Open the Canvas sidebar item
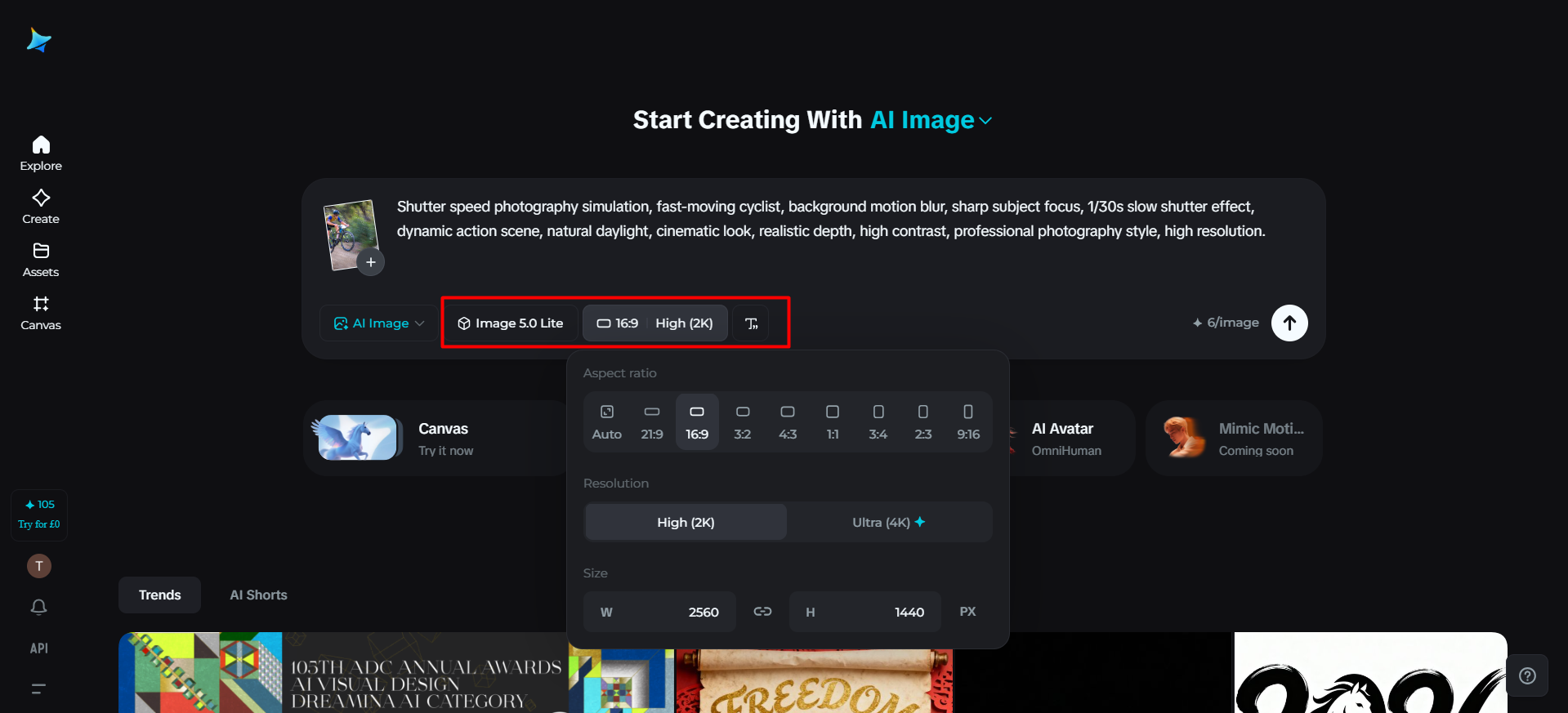The width and height of the screenshot is (1568, 713). (41, 313)
